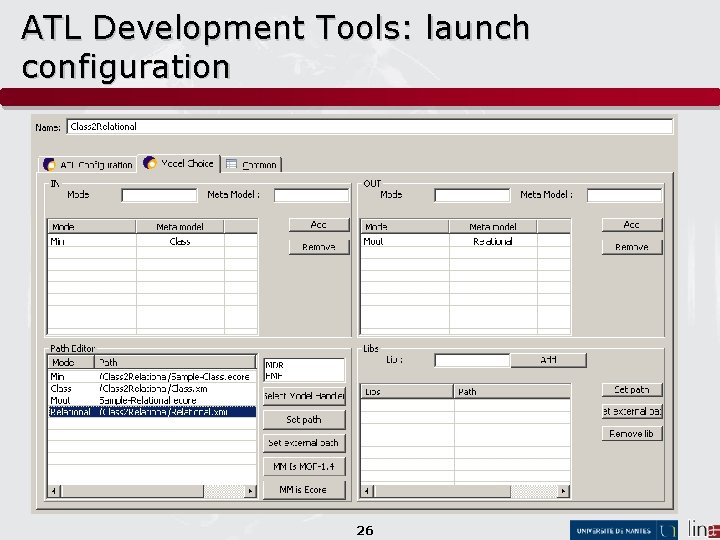Click Remove in the OUT section
Image resolution: width=720 pixels, height=540 pixels.
tap(632, 247)
